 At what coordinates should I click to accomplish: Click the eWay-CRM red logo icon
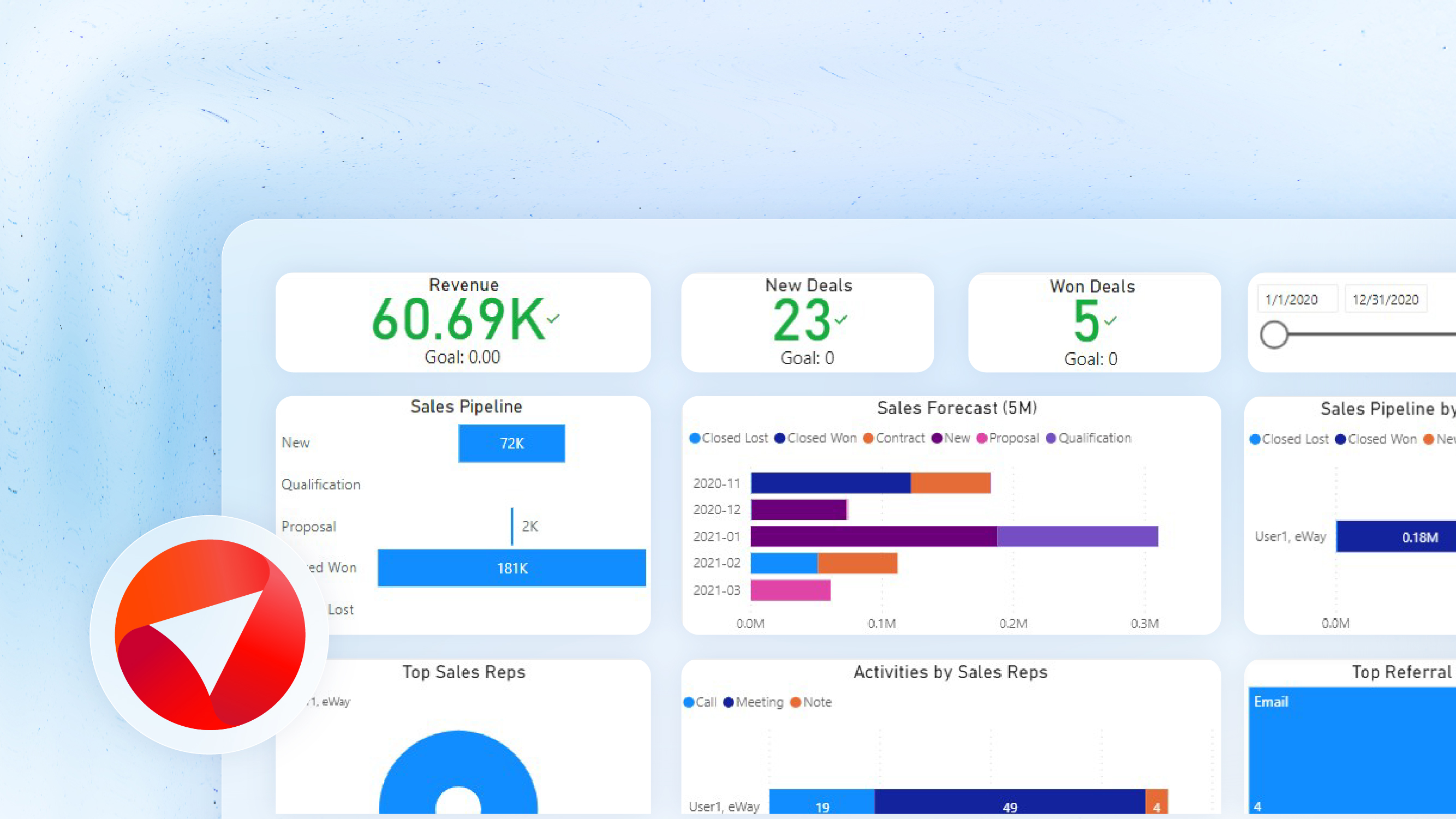pyautogui.click(x=210, y=634)
